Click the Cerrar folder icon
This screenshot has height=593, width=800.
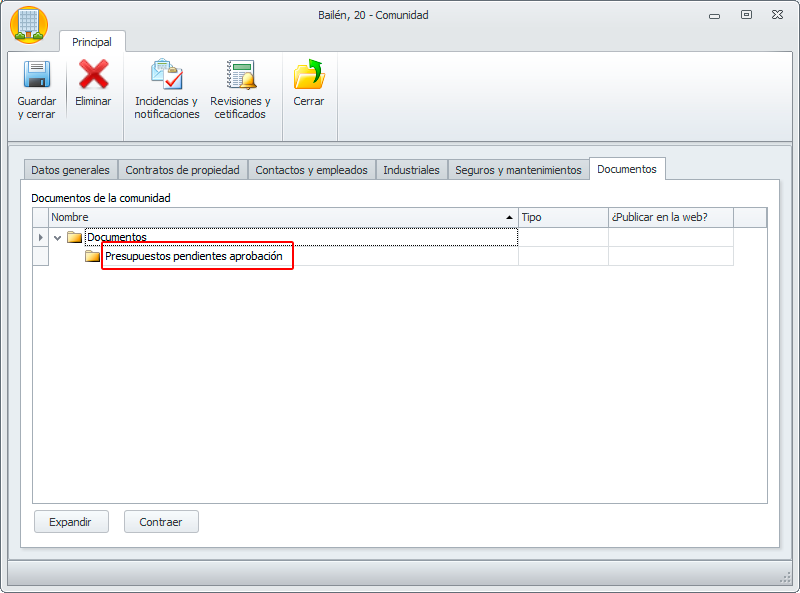click(309, 75)
